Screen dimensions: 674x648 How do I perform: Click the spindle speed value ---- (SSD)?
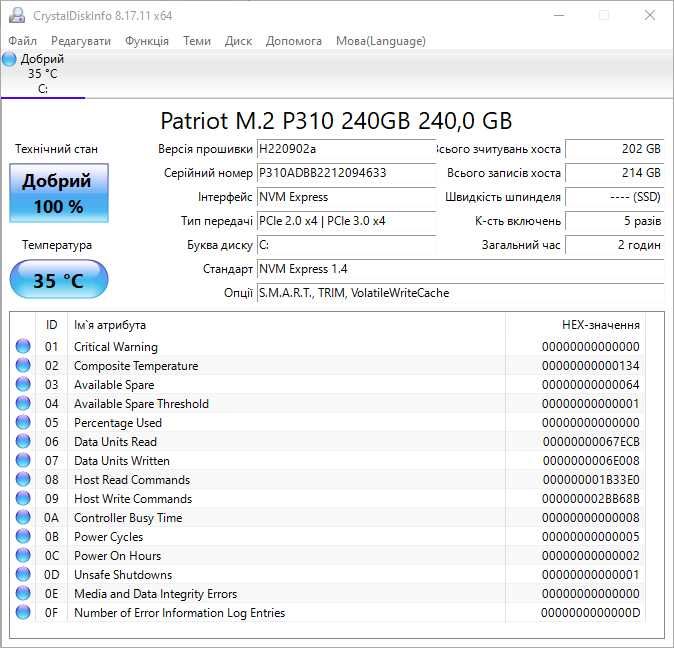615,197
